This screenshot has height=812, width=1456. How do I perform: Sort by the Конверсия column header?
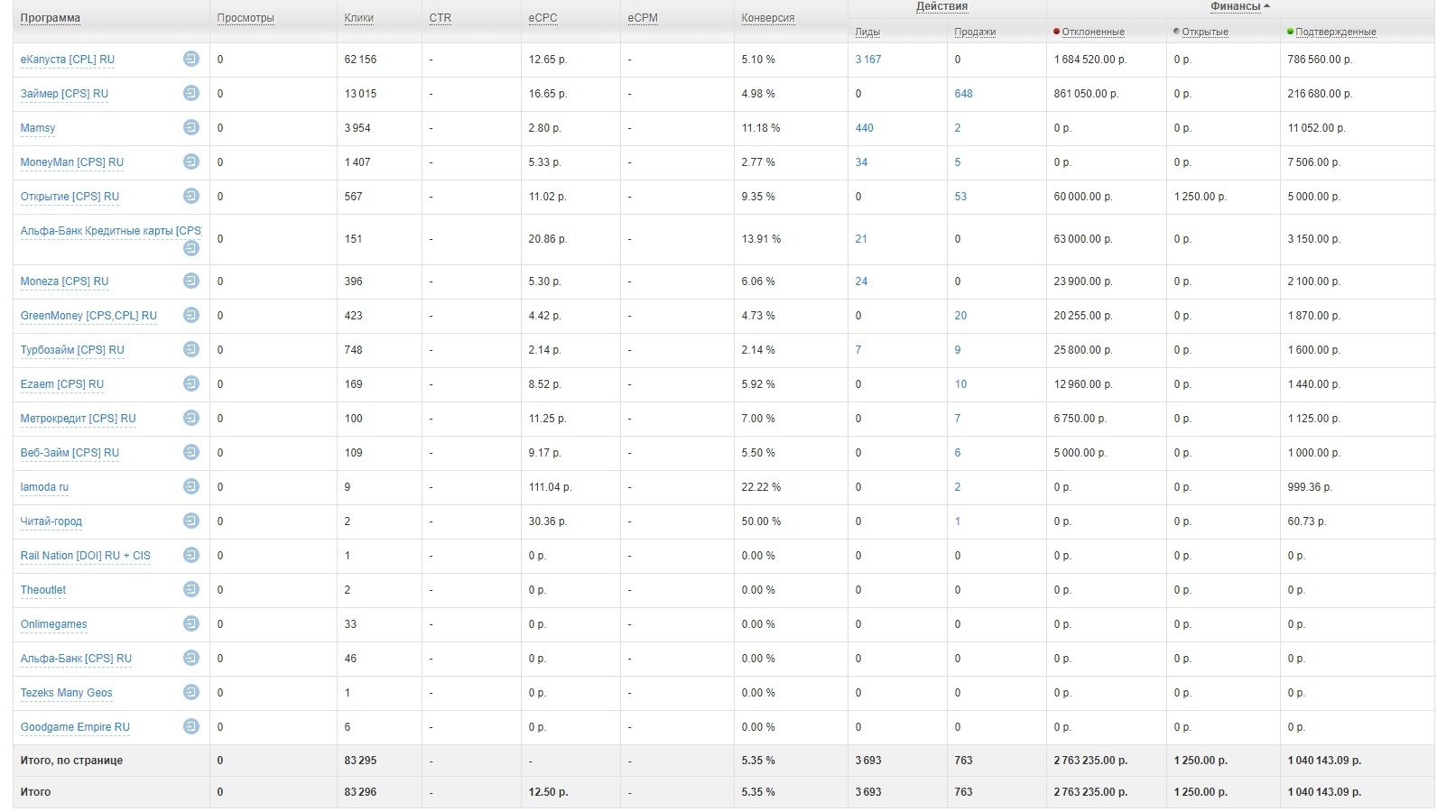(x=767, y=18)
